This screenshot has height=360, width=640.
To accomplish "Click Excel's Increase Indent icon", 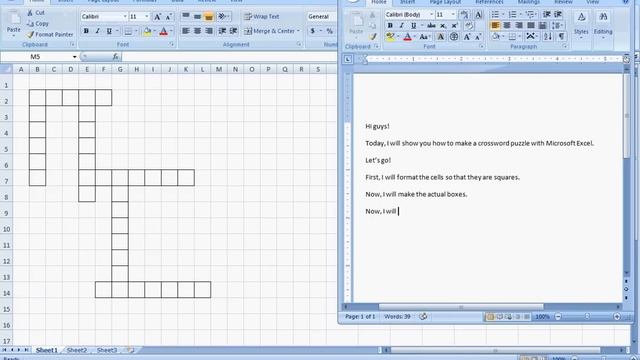I will click(x=233, y=31).
